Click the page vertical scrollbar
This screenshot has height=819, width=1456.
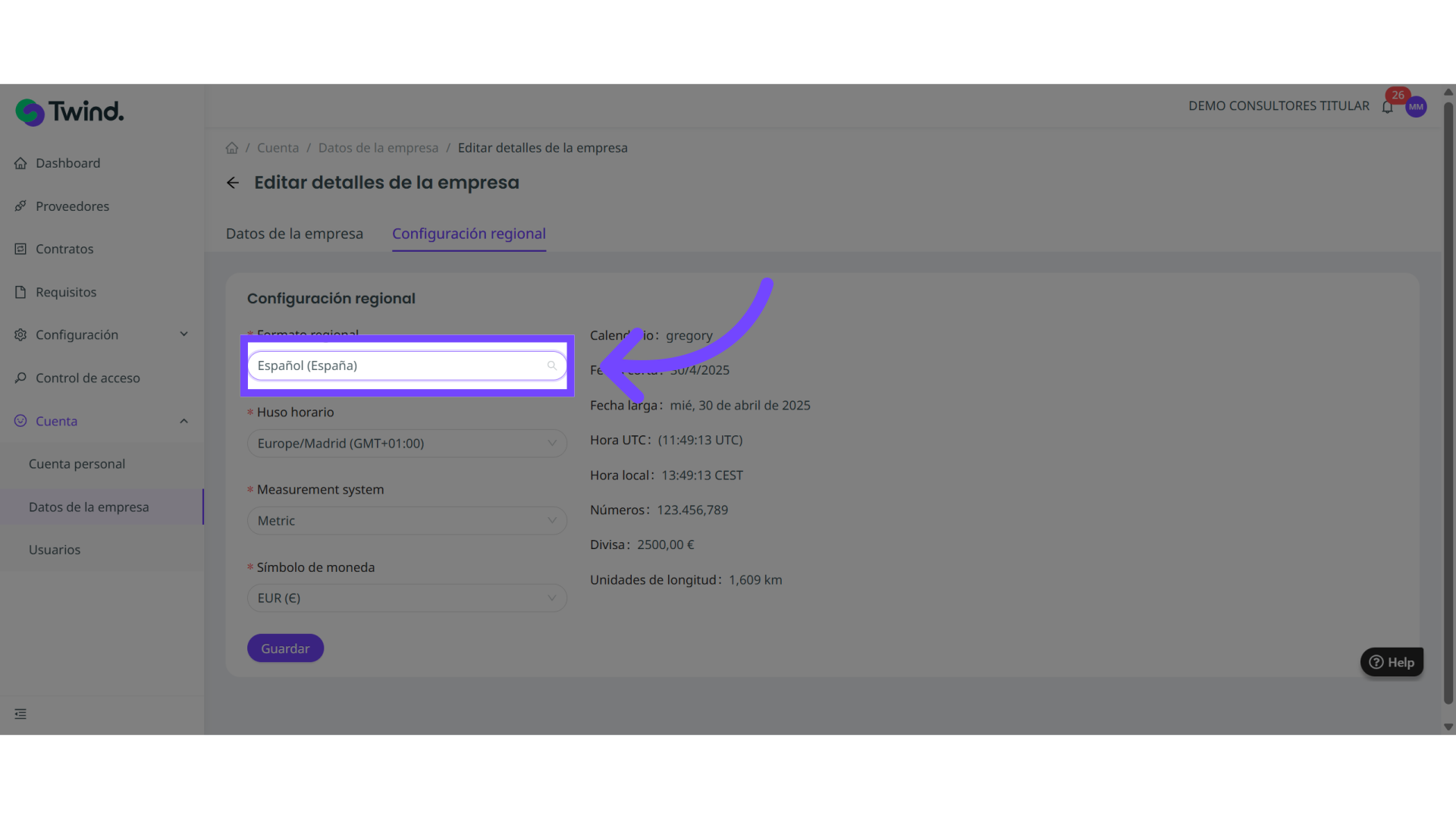1448,402
